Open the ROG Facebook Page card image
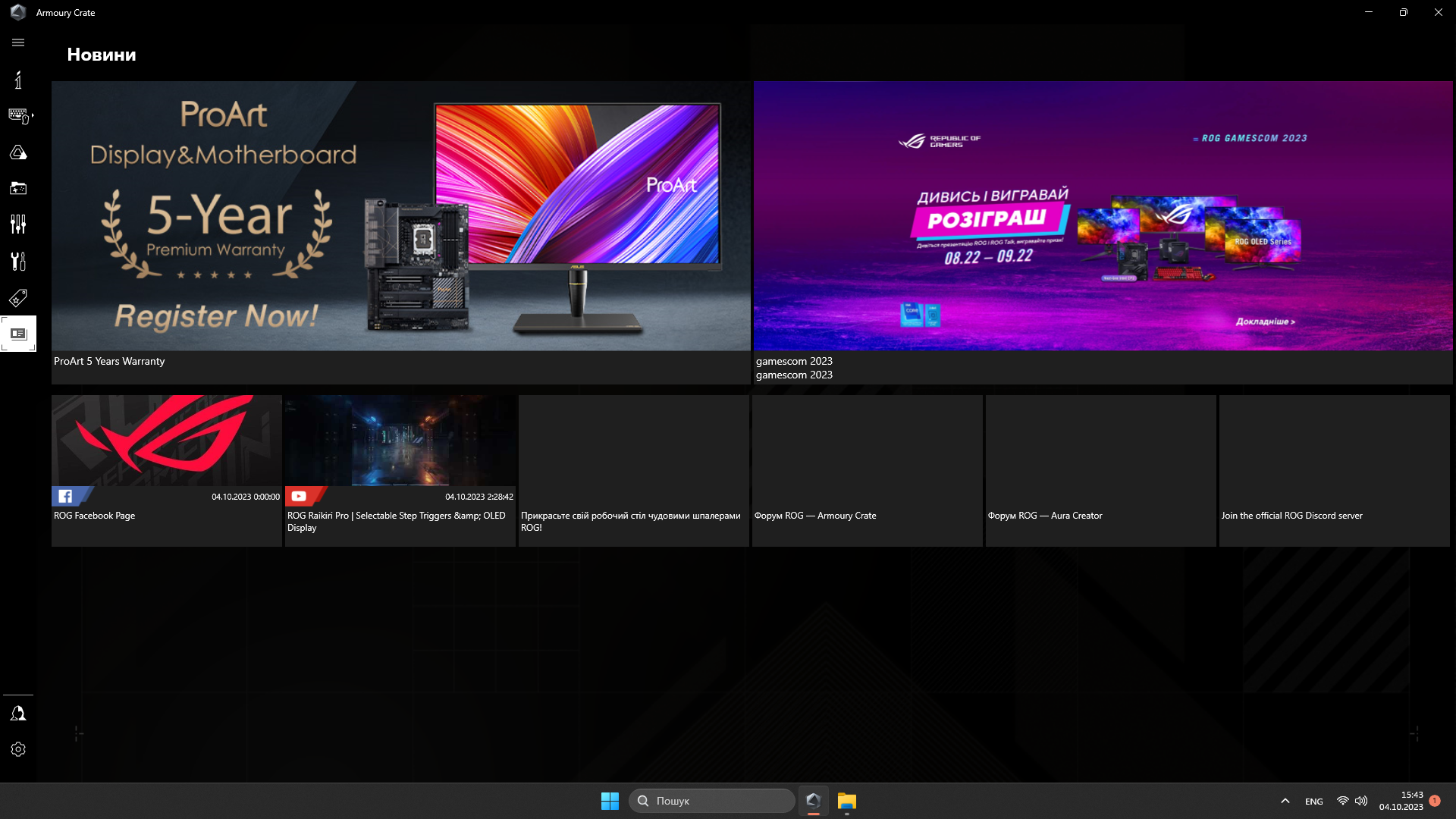 pos(167,441)
